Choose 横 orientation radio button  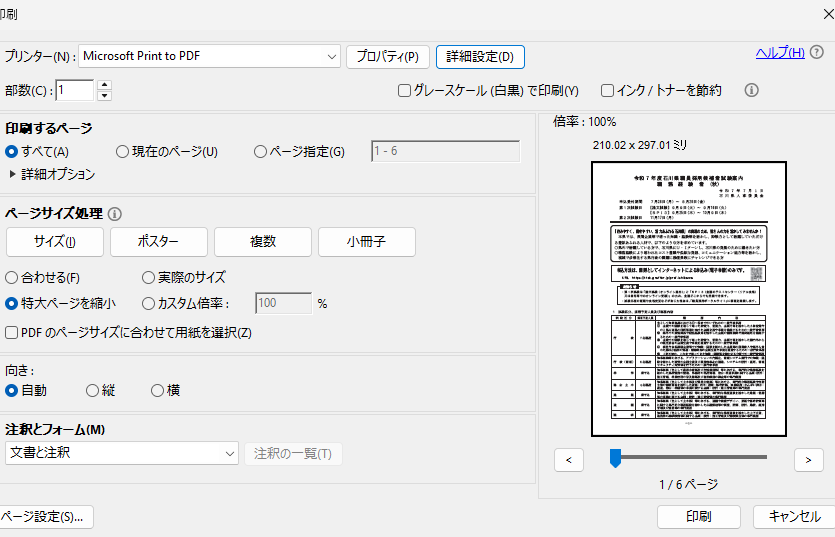[x=157, y=391]
